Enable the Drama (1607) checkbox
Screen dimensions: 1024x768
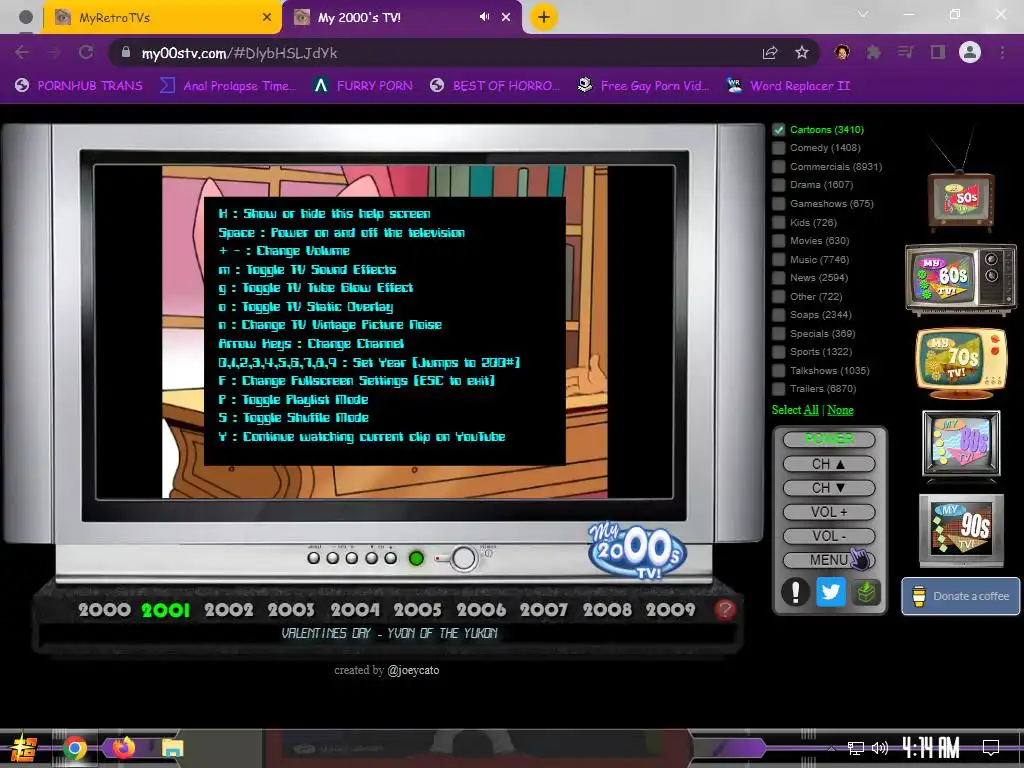[778, 185]
